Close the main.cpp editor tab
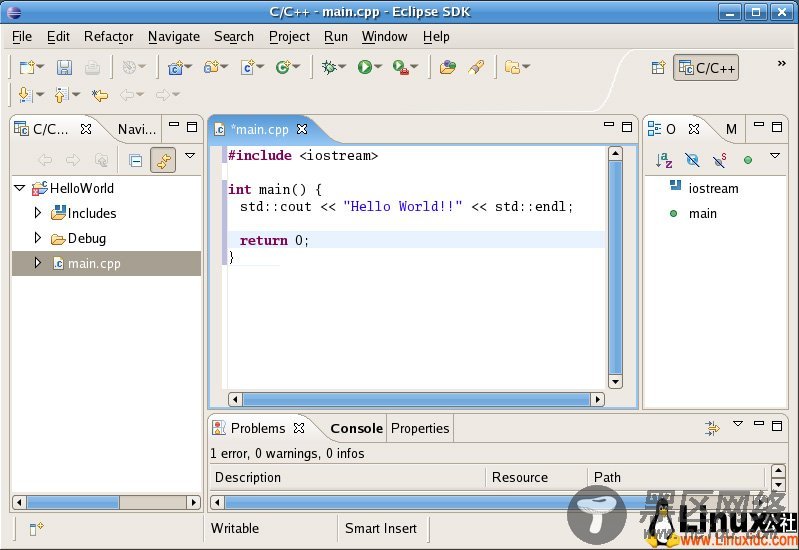Screen dimensions: 799x550 (x=302, y=129)
